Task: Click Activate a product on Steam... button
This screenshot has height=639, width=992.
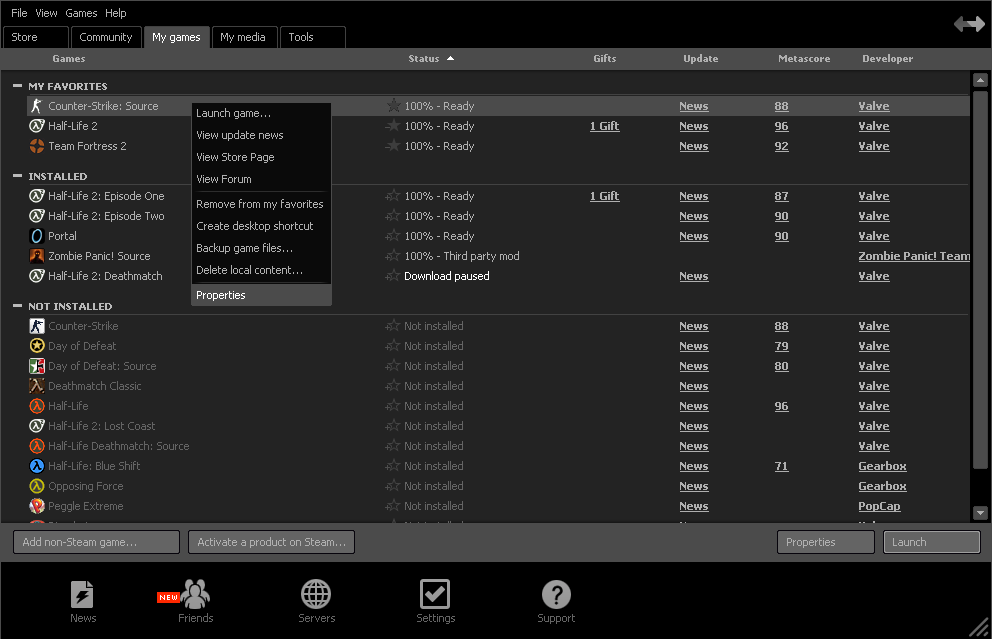Action: point(271,542)
